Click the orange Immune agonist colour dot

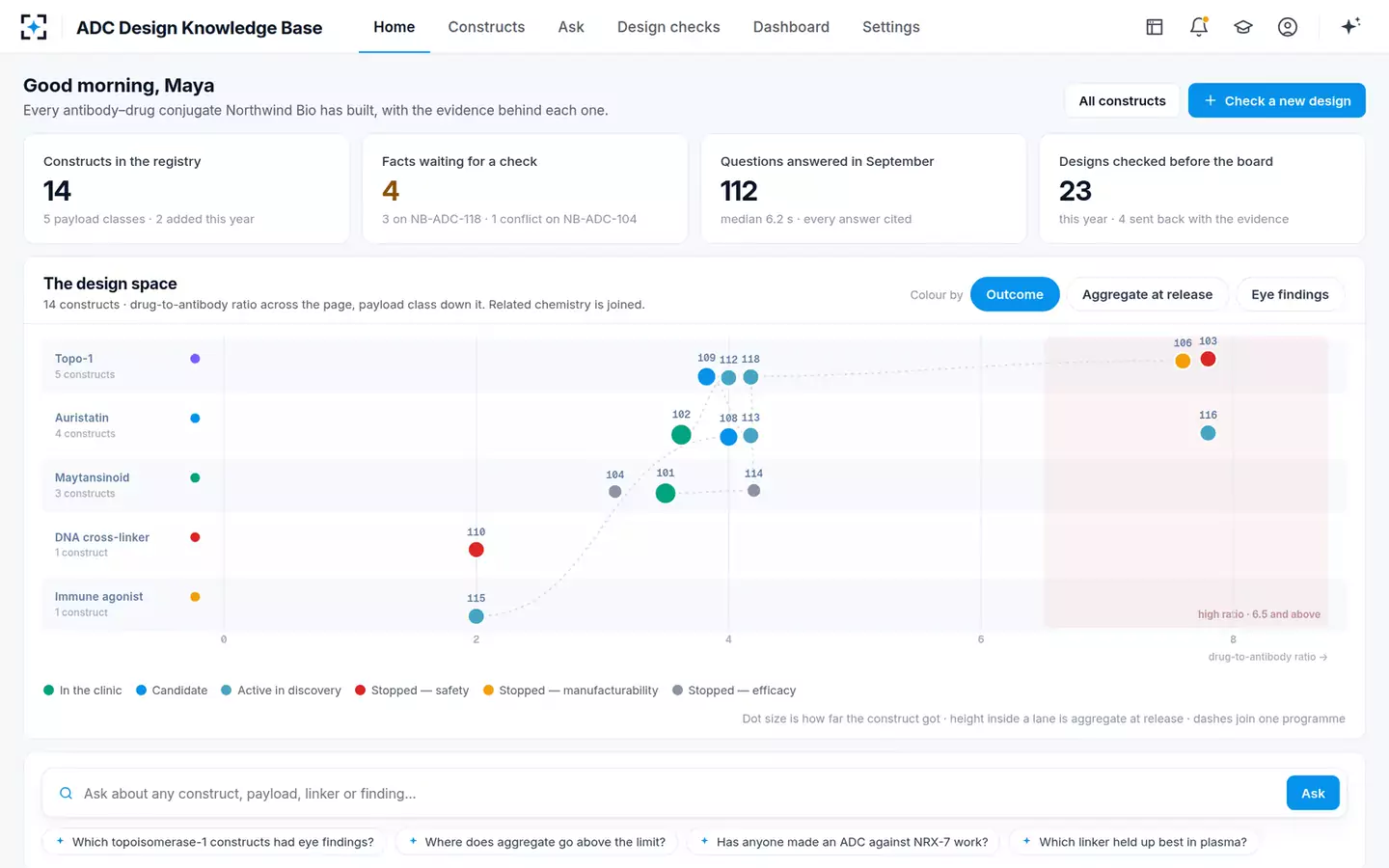[195, 597]
